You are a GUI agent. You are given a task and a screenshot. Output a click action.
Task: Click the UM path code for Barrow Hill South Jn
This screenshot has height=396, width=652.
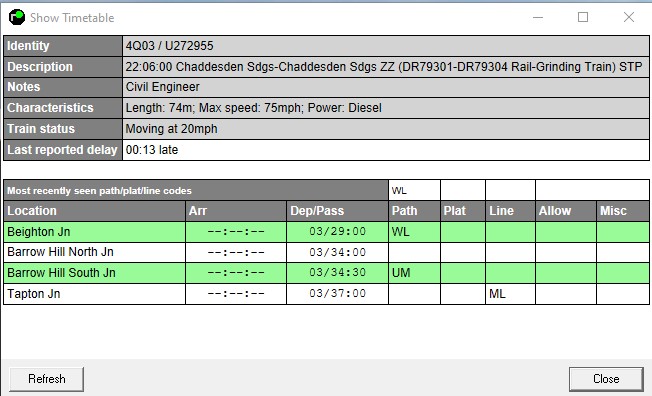click(x=401, y=273)
